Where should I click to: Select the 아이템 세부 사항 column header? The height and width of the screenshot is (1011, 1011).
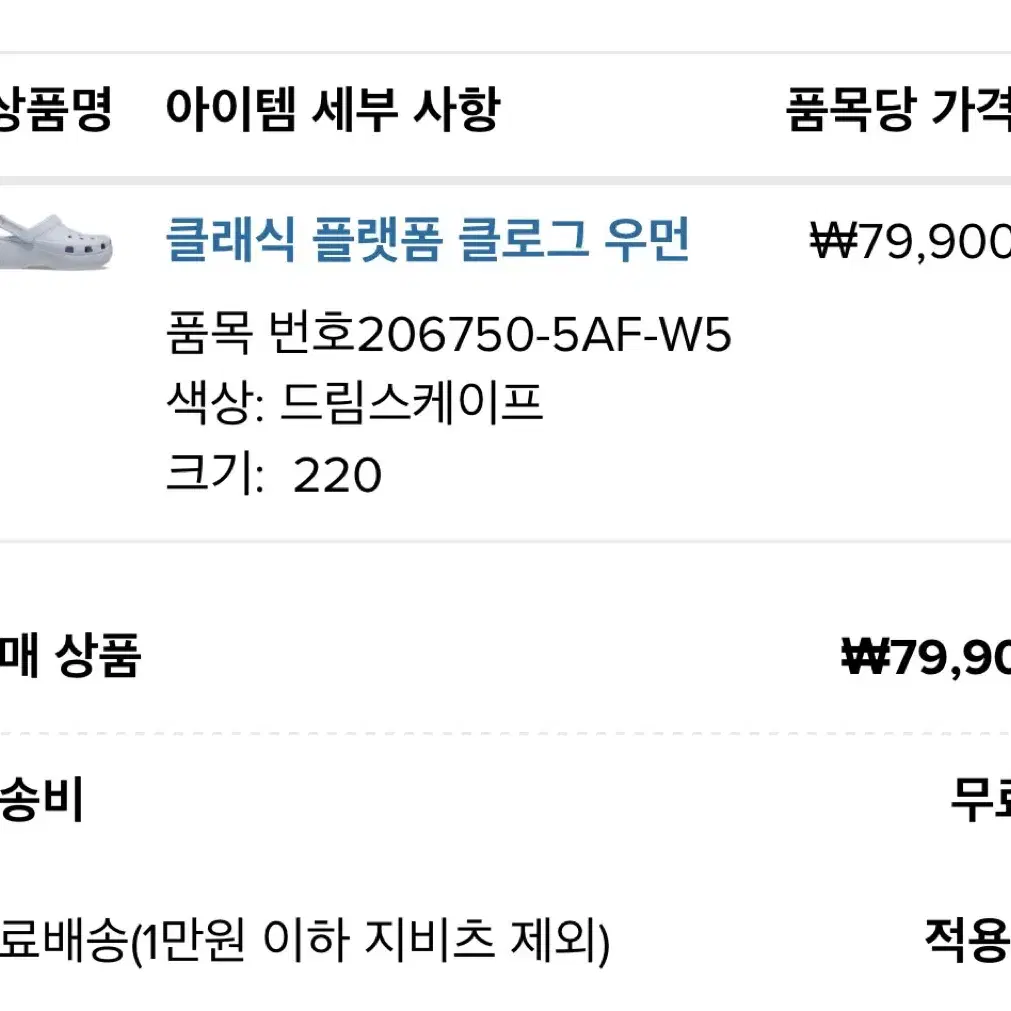[x=333, y=110]
